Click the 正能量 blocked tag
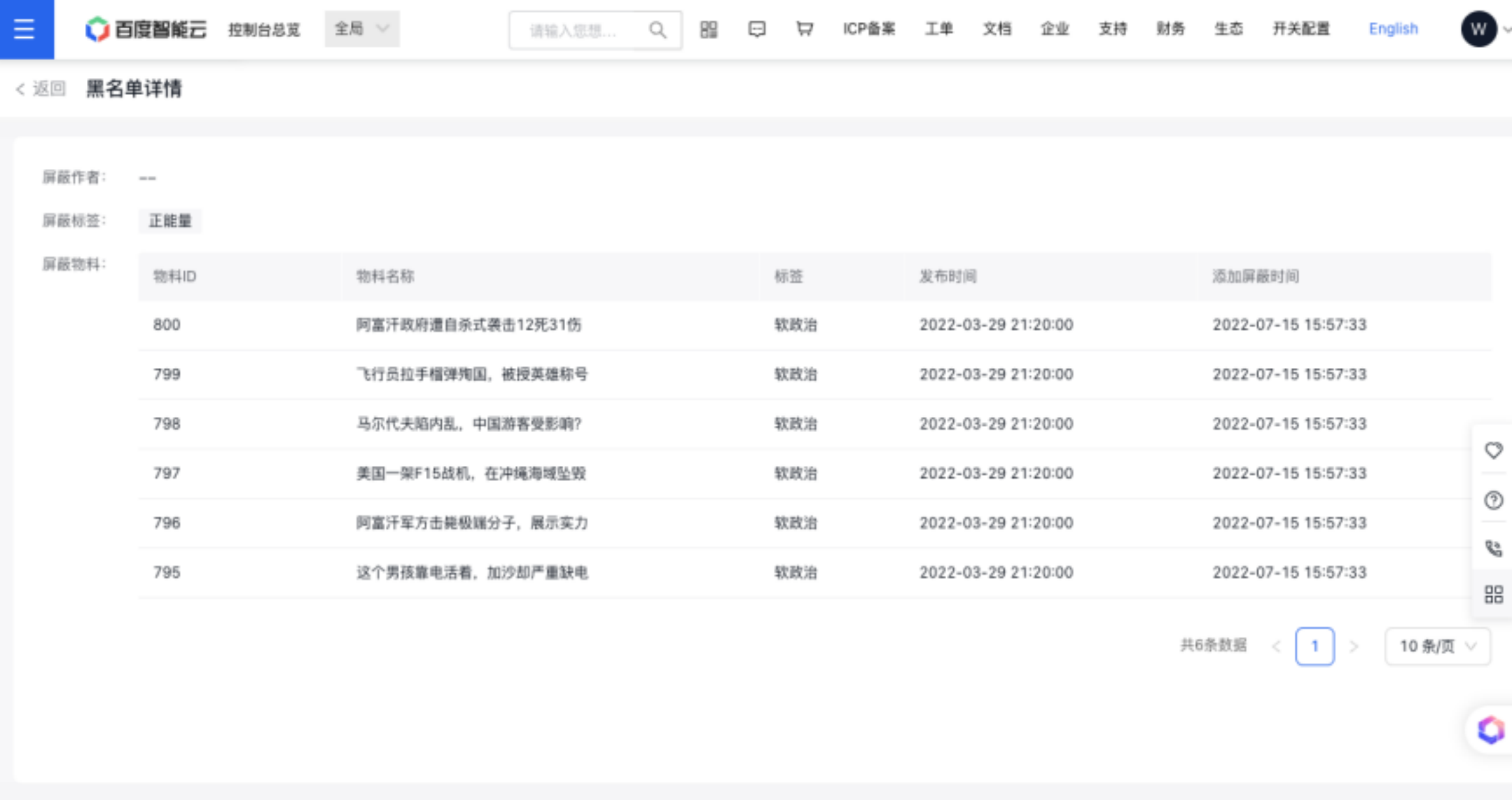The width and height of the screenshot is (1512, 800). point(170,221)
